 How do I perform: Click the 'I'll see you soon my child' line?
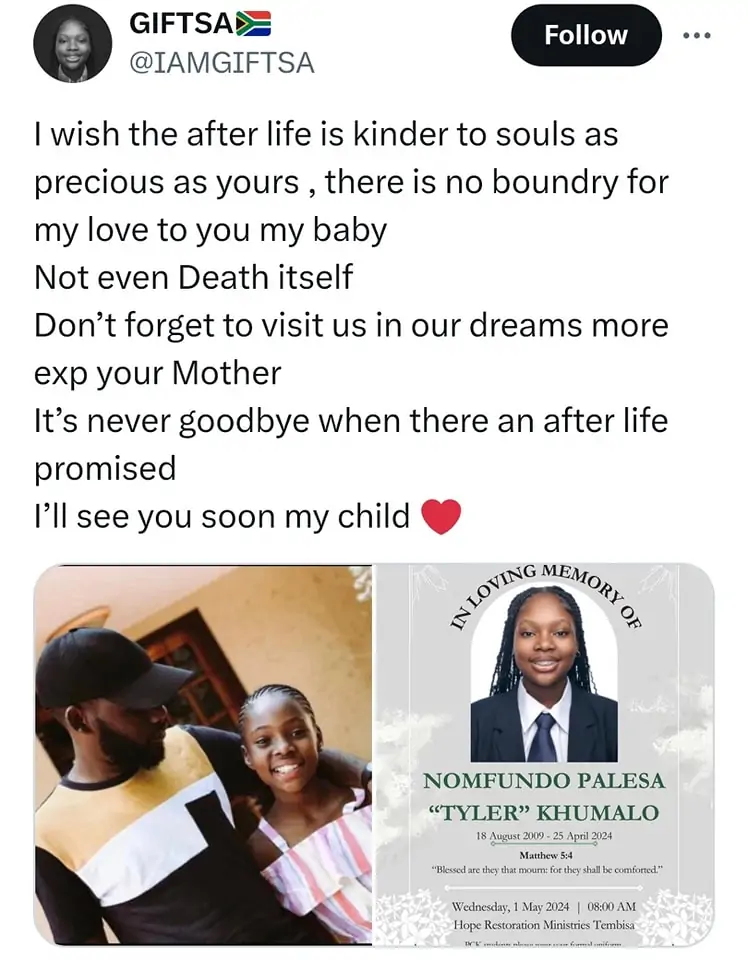(x=222, y=516)
